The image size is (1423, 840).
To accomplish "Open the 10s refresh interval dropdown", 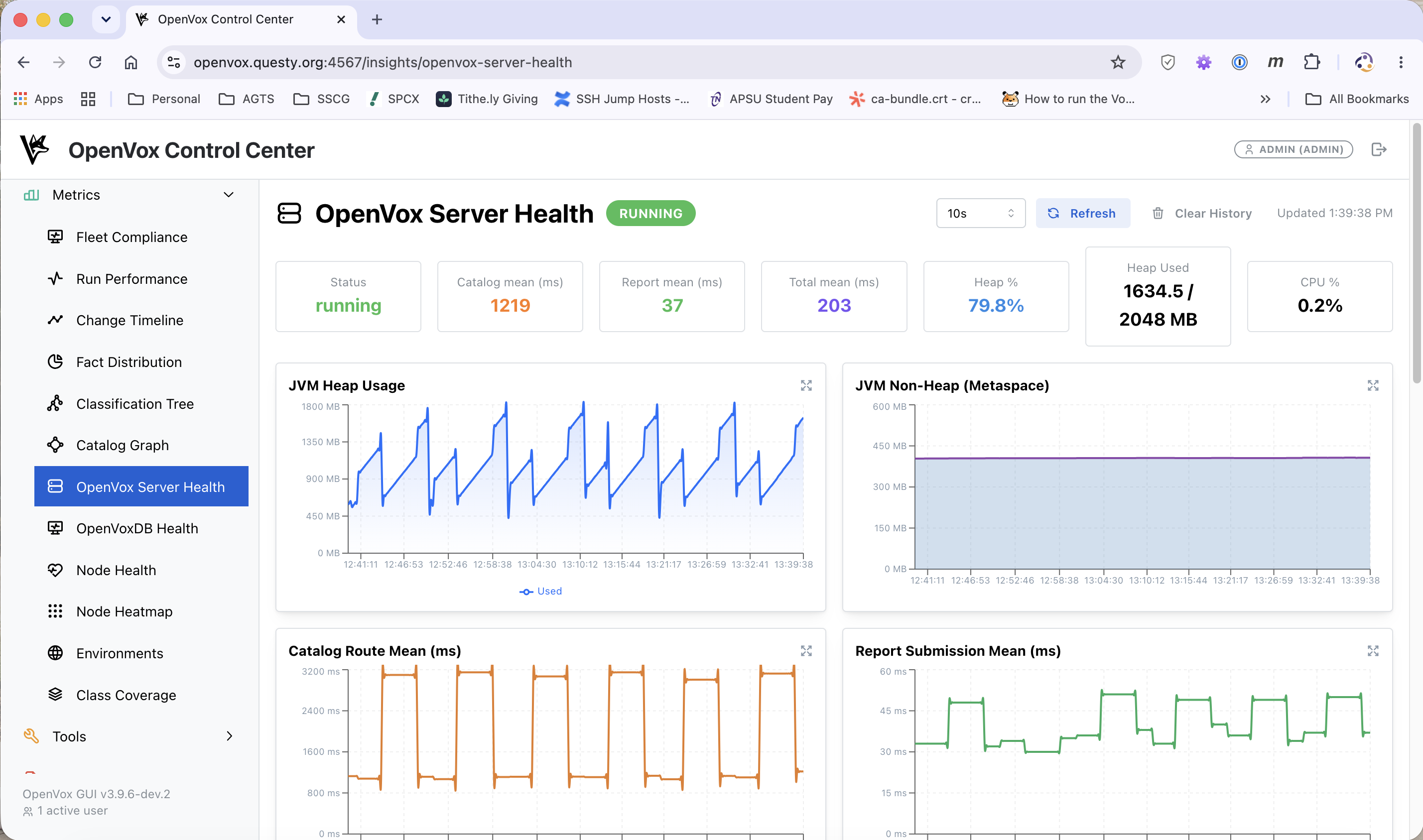I will pyautogui.click(x=980, y=214).
